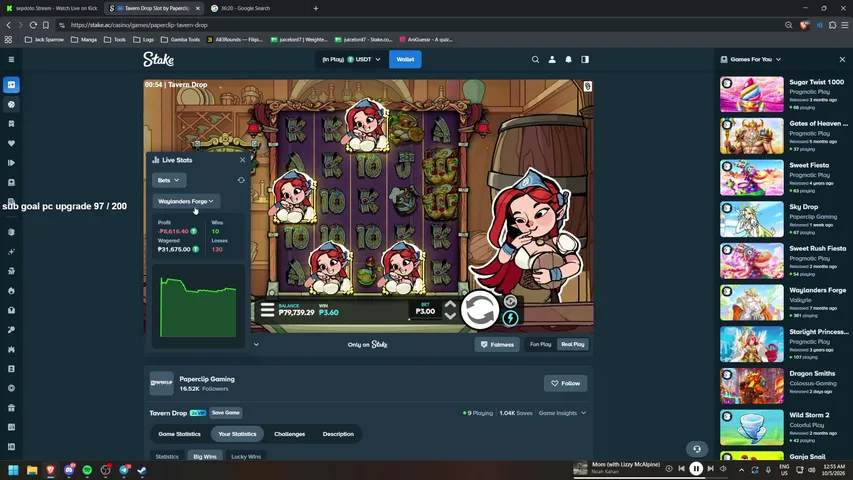This screenshot has height=480, width=853.
Task: Decrease the bet with down arrow
Action: 450,316
